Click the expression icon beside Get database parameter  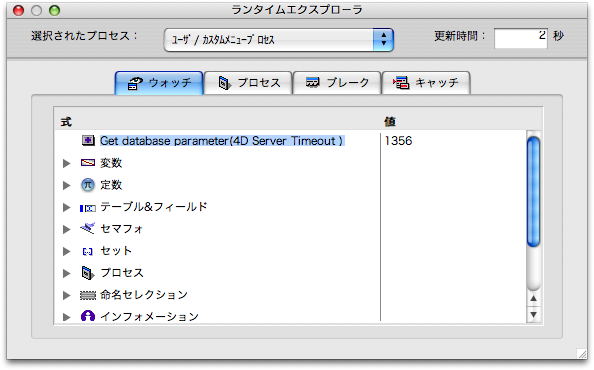[88, 141]
